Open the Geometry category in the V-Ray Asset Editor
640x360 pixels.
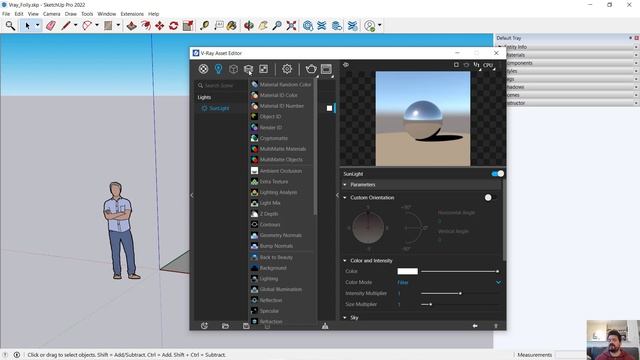233,69
